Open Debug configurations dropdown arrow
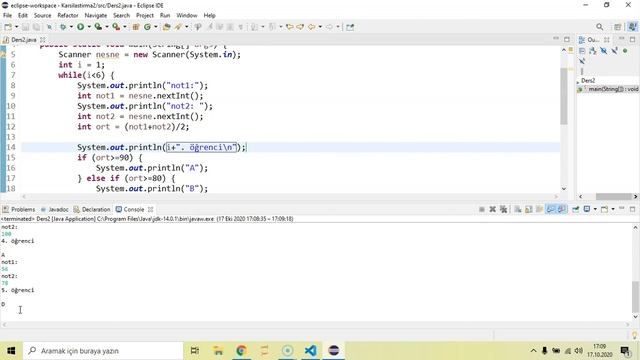This screenshot has width=640, height=360. pos(71,27)
